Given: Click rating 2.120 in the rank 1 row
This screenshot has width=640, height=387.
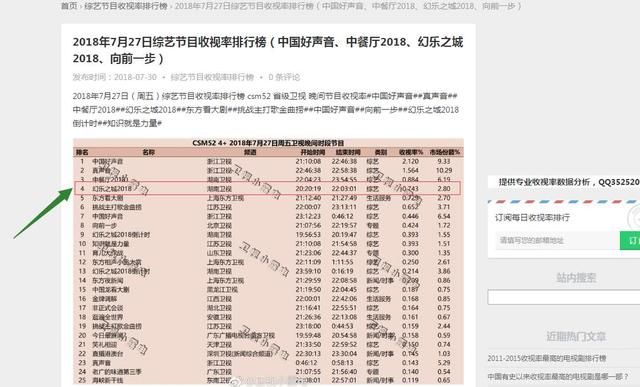Looking at the screenshot, I should point(410,161).
